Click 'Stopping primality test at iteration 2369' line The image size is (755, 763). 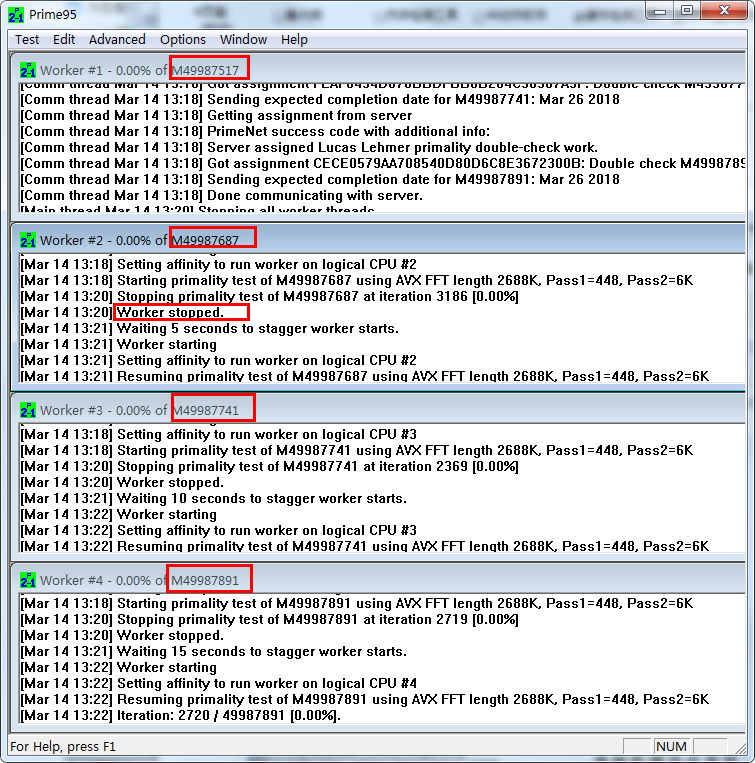[x=270, y=467]
